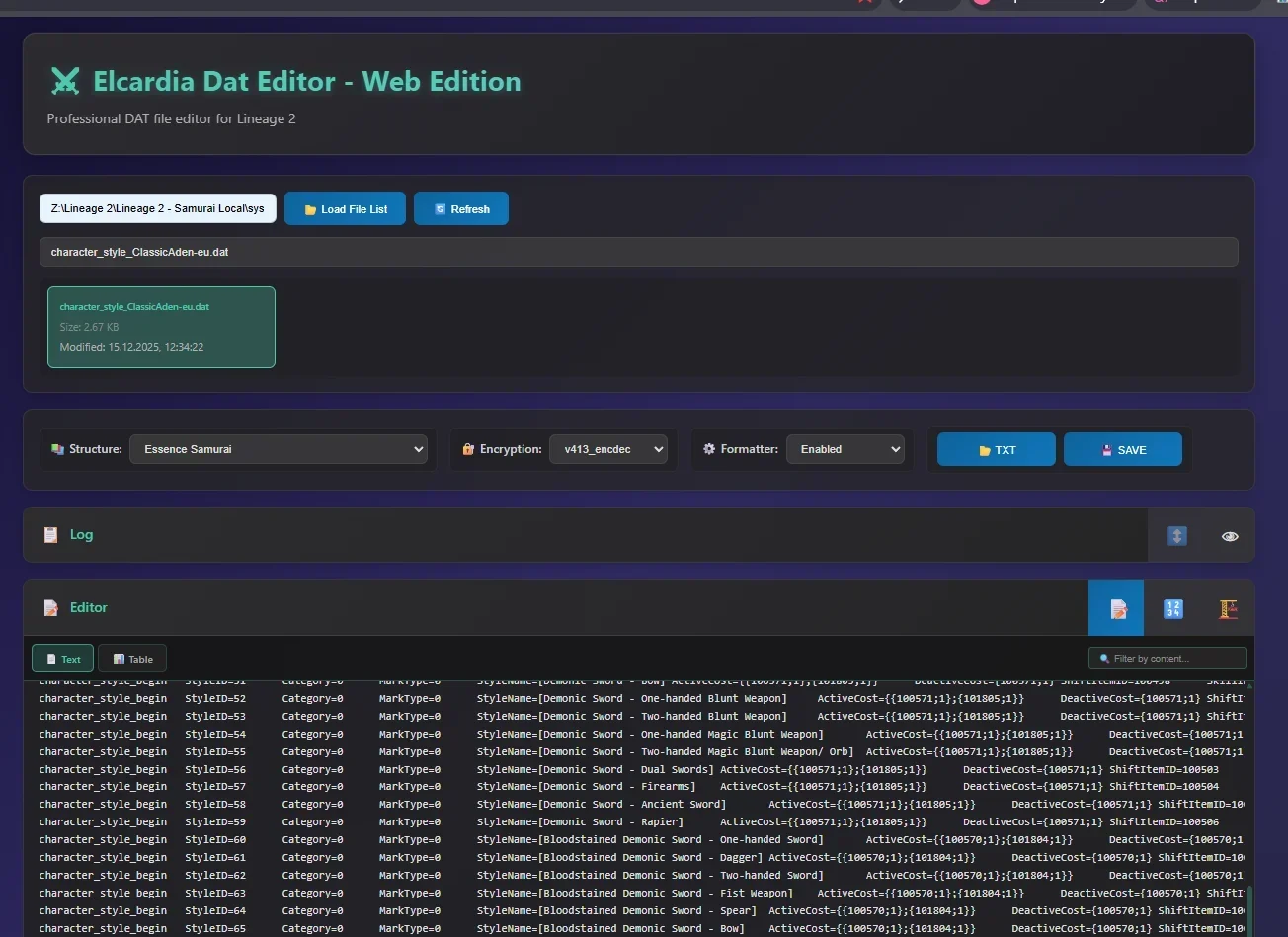Click the Elcardia Dat Editor title text
The image size is (1288, 937).
(307, 81)
